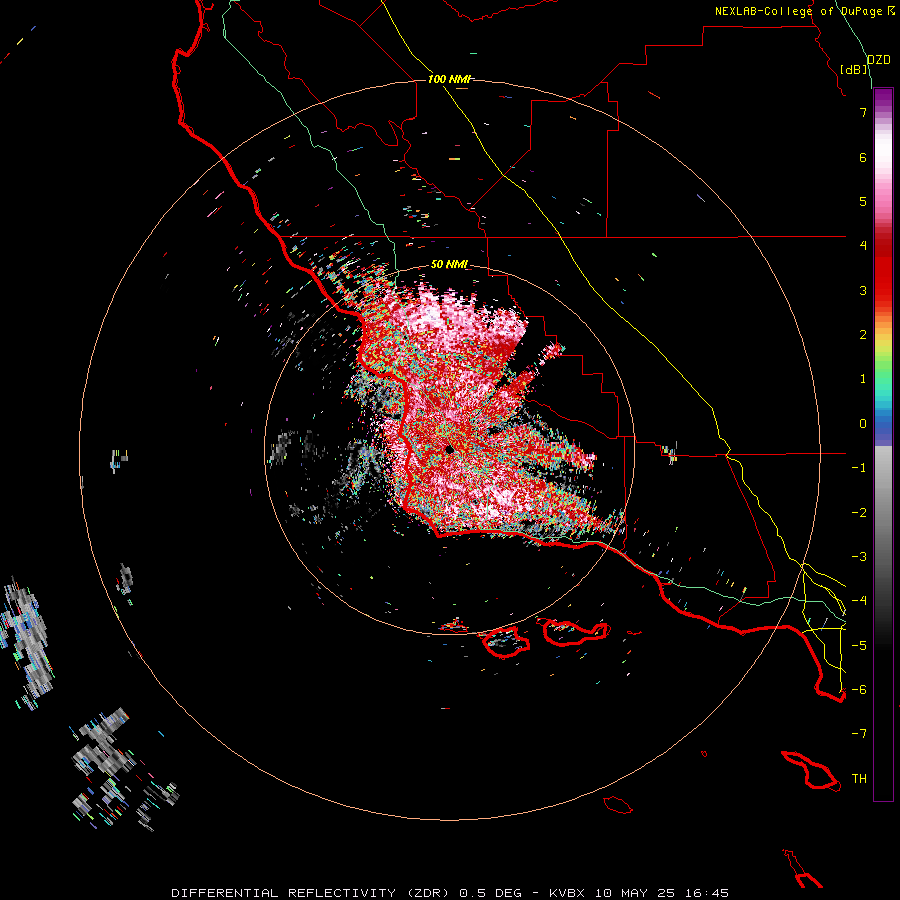Click the DZD legend title

(x=878, y=60)
